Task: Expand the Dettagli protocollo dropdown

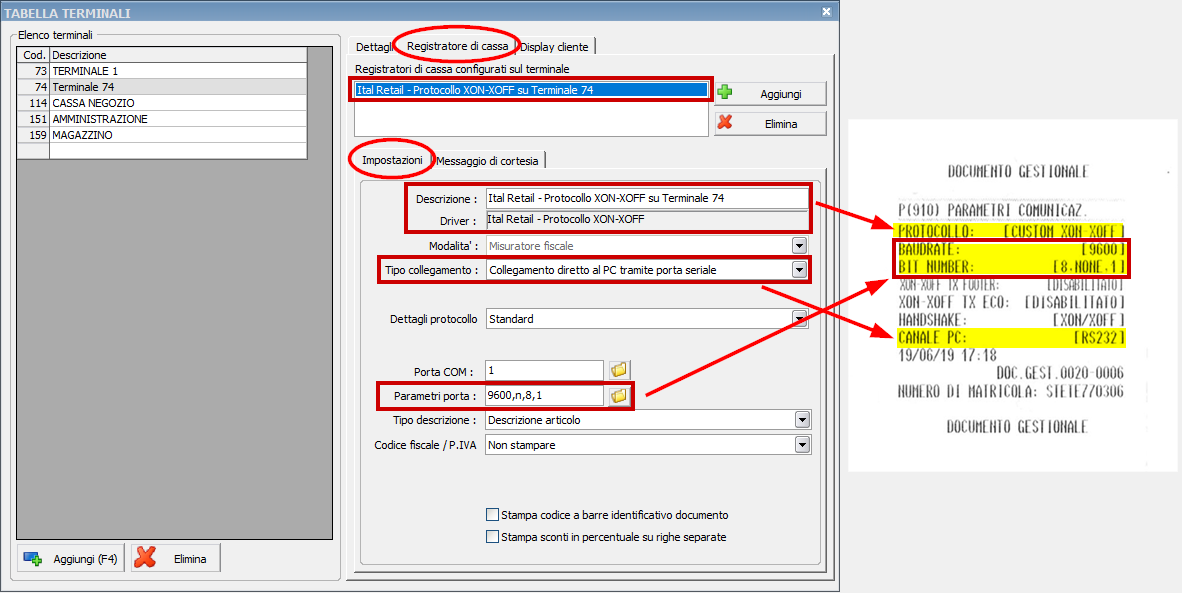Action: click(798, 319)
